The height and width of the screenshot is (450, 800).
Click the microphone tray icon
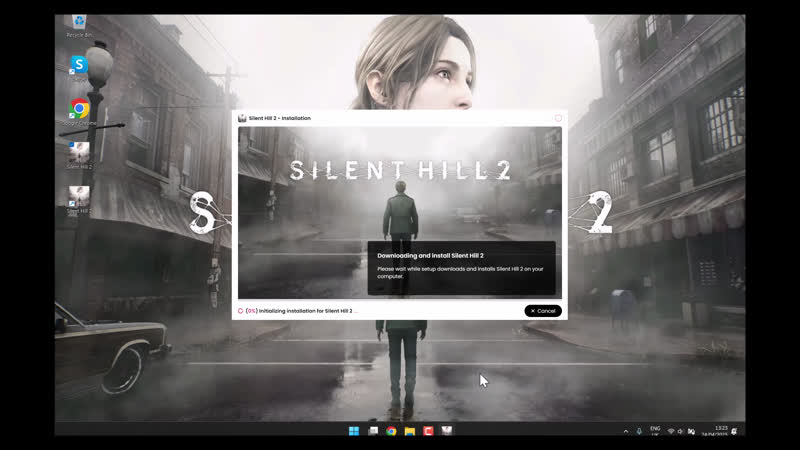click(x=639, y=432)
